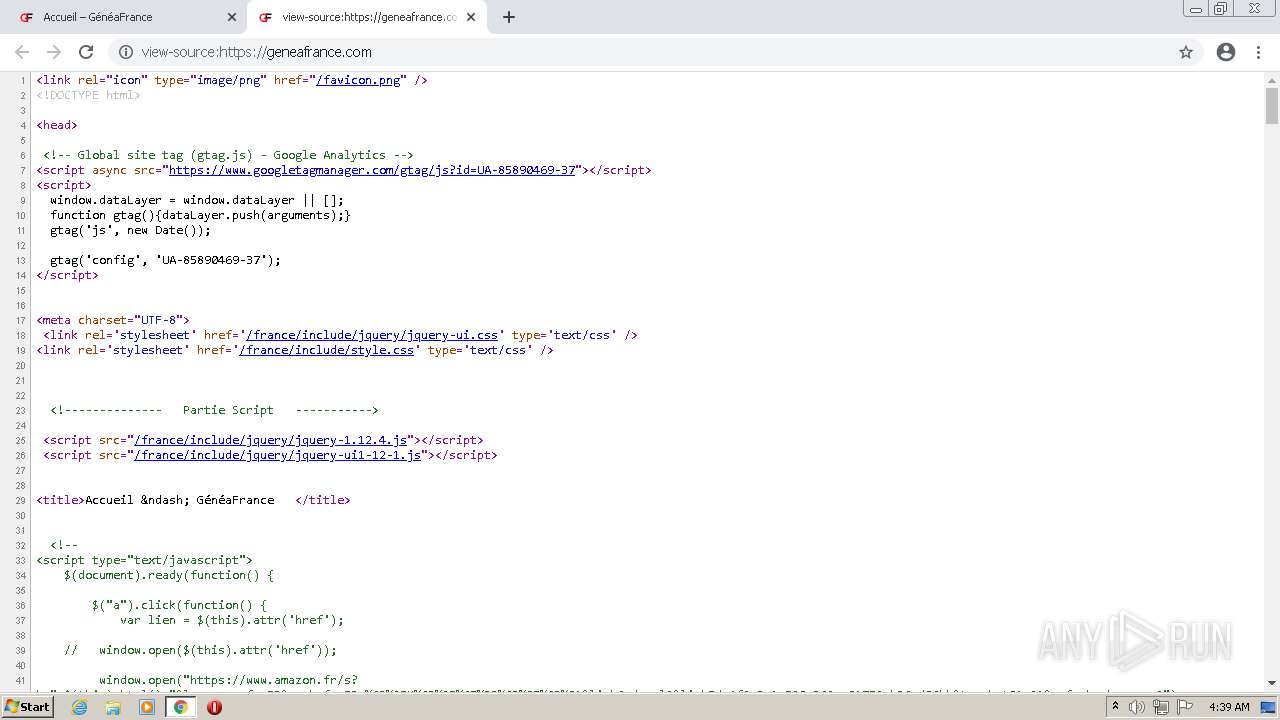Select the Chrome taskbar icon
Image resolution: width=1280 pixels, height=720 pixels.
coord(181,707)
